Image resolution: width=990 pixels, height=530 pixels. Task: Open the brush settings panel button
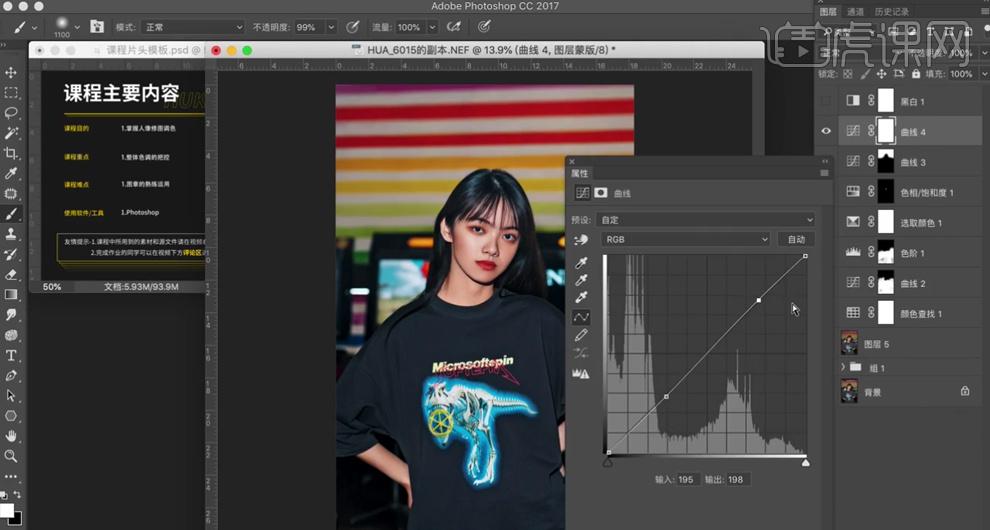97,27
